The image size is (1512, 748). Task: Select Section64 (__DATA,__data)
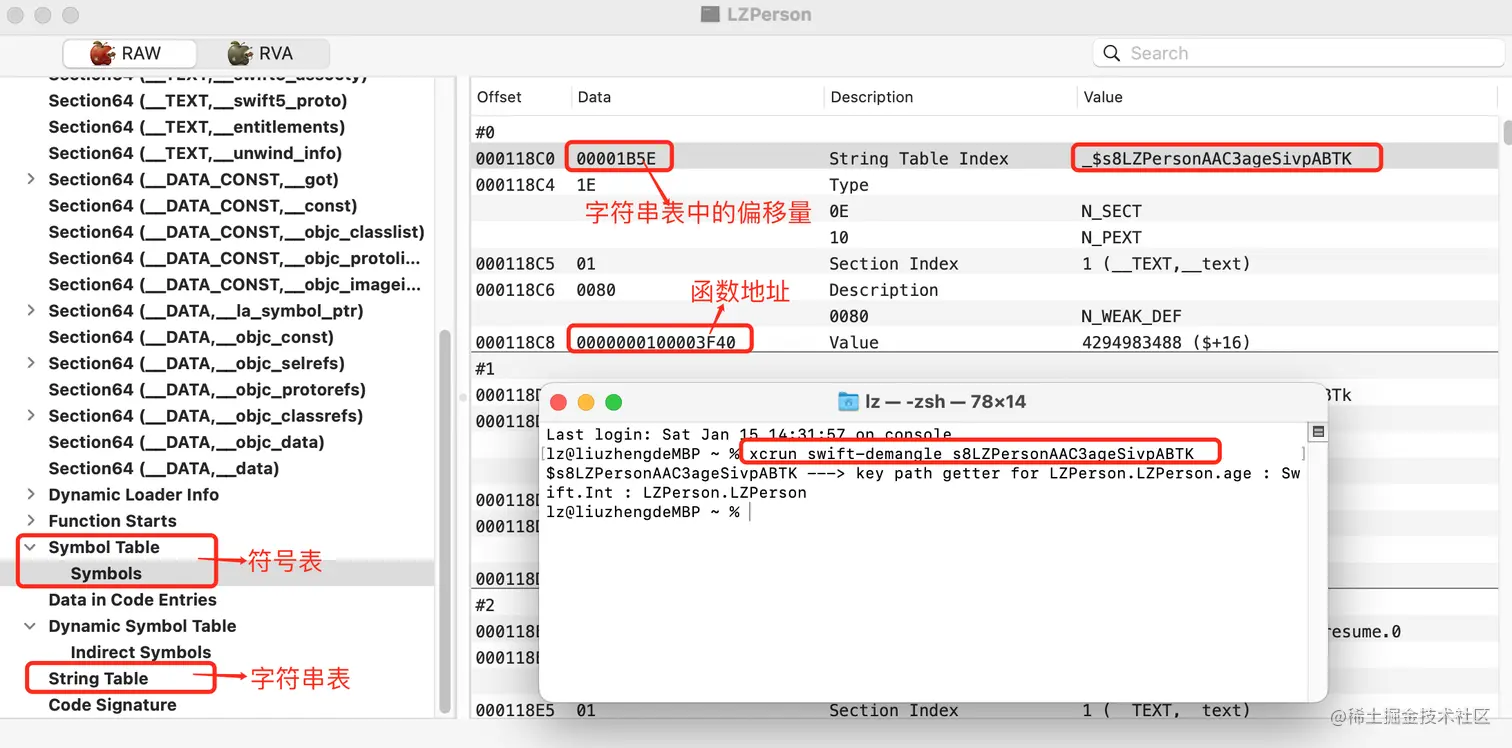point(164,468)
